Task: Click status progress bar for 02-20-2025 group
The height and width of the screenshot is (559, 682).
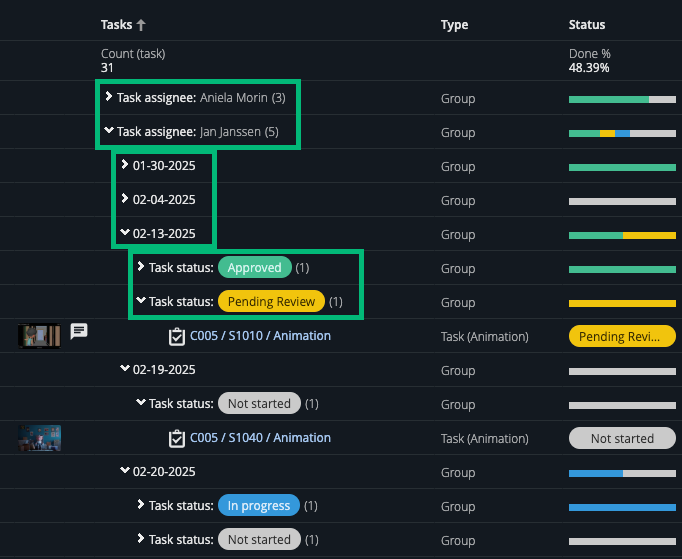Action: click(622, 473)
